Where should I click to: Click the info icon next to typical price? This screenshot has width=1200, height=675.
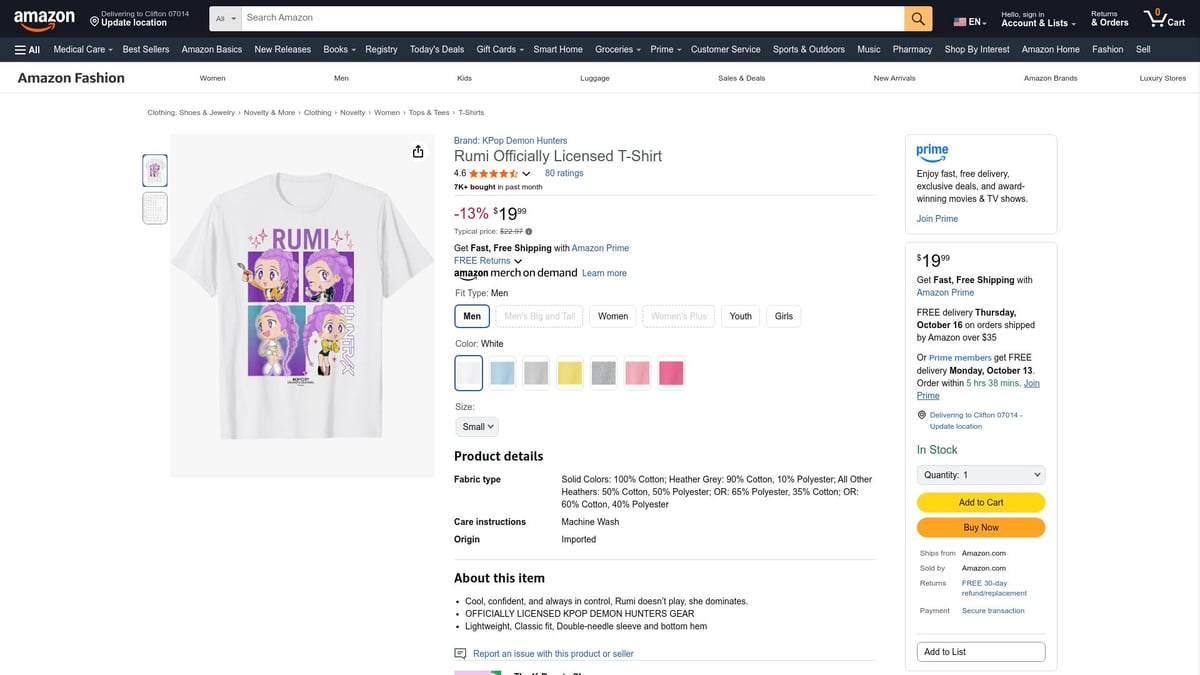[x=529, y=231]
